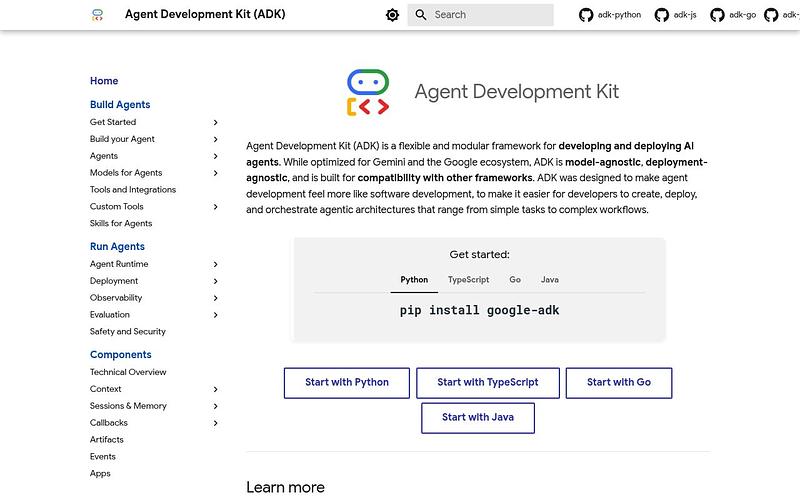This screenshot has height=500, width=800.
Task: Expand the Agent Runtime chevron
Action: pos(215,264)
